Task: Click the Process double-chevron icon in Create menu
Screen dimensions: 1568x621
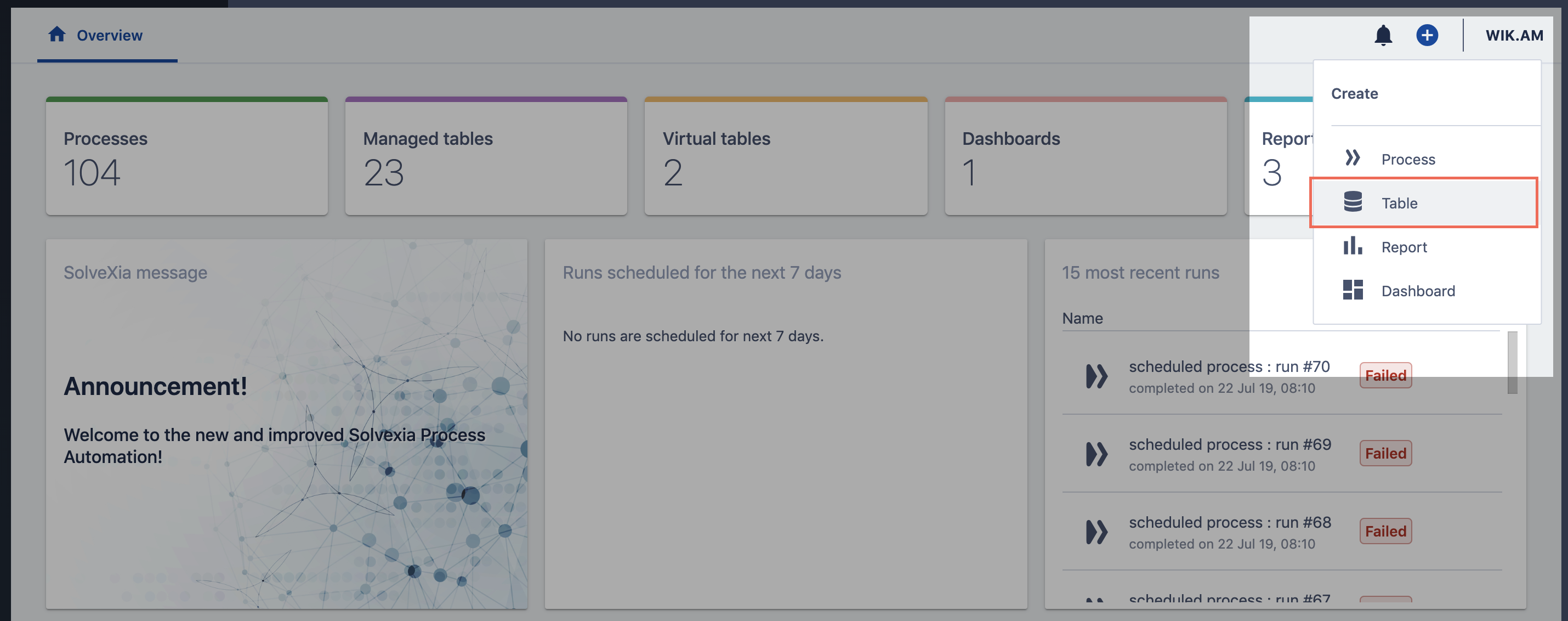Action: [1352, 159]
